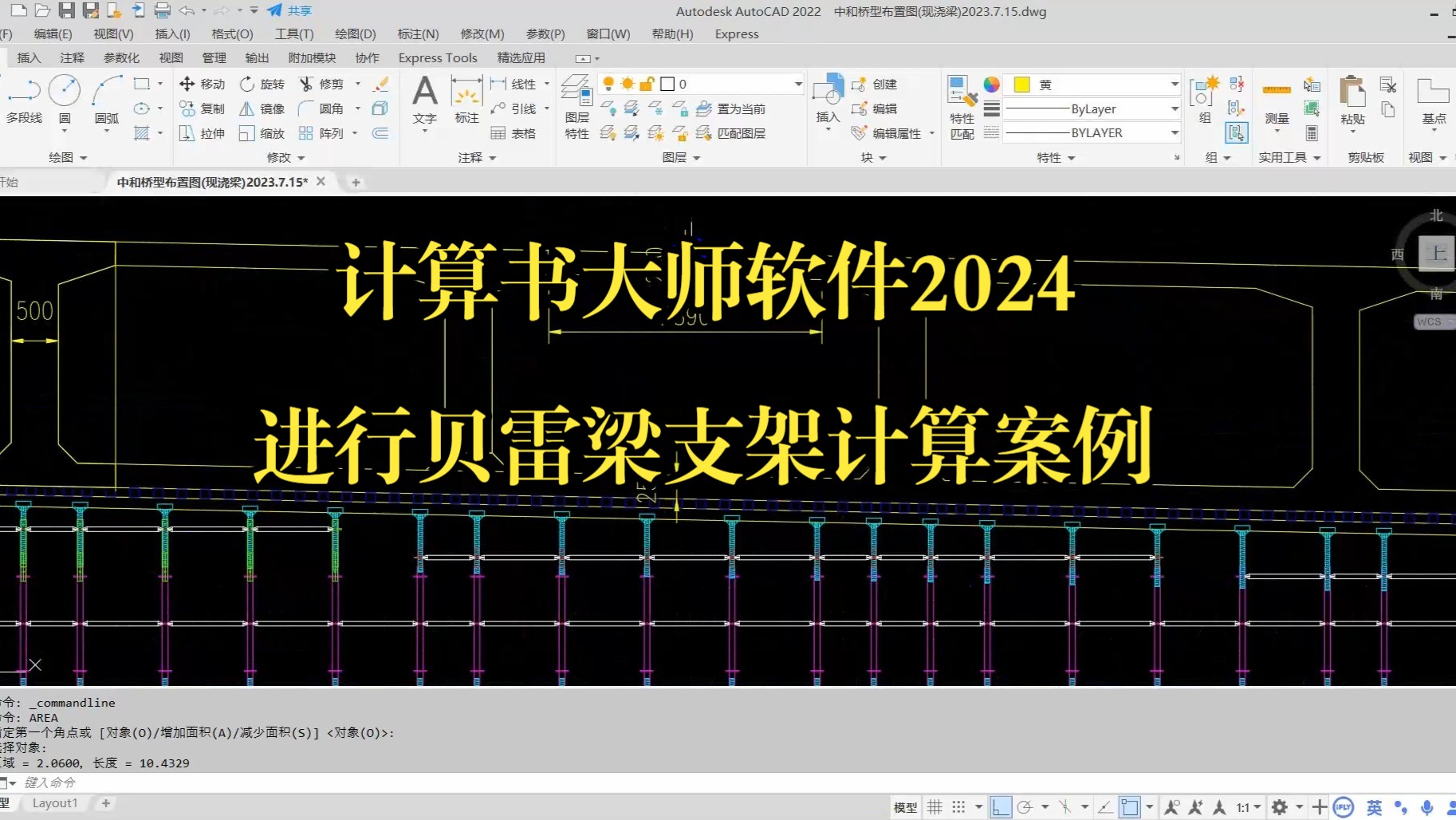Click the 标注 dimension tool
This screenshot has width=1456, height=820.
tap(466, 100)
